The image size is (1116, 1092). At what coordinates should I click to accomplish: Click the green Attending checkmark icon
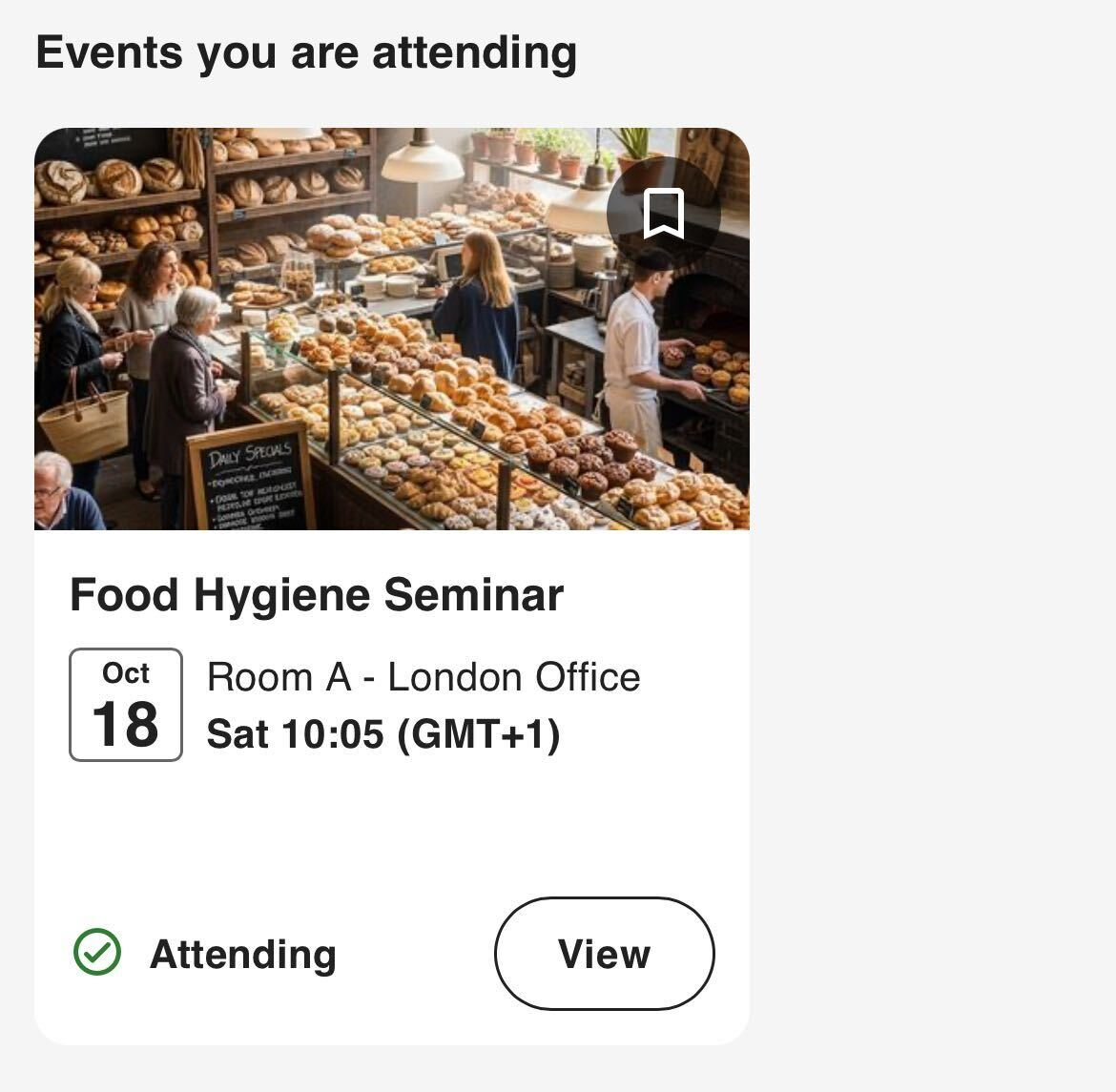(x=97, y=952)
